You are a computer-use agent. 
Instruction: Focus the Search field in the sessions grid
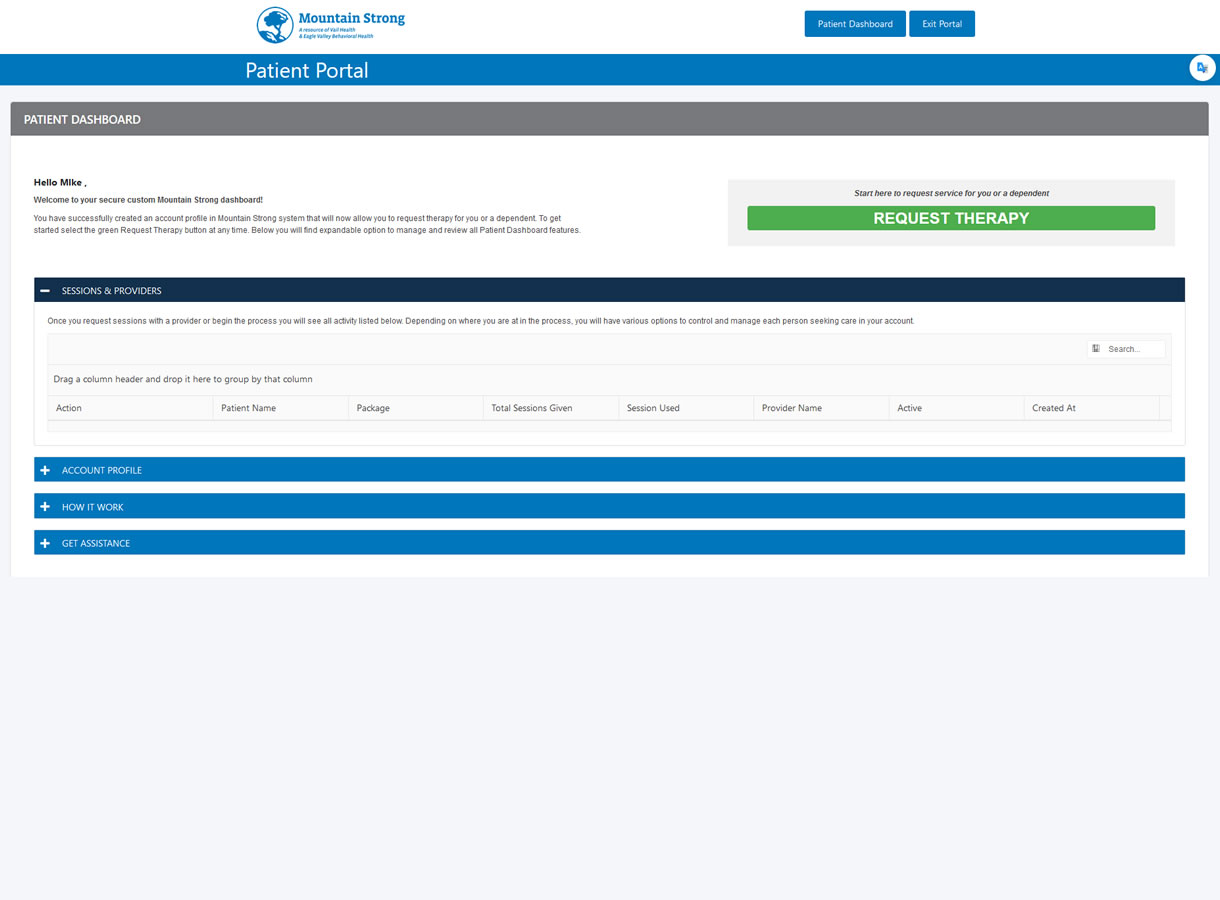coord(1134,349)
